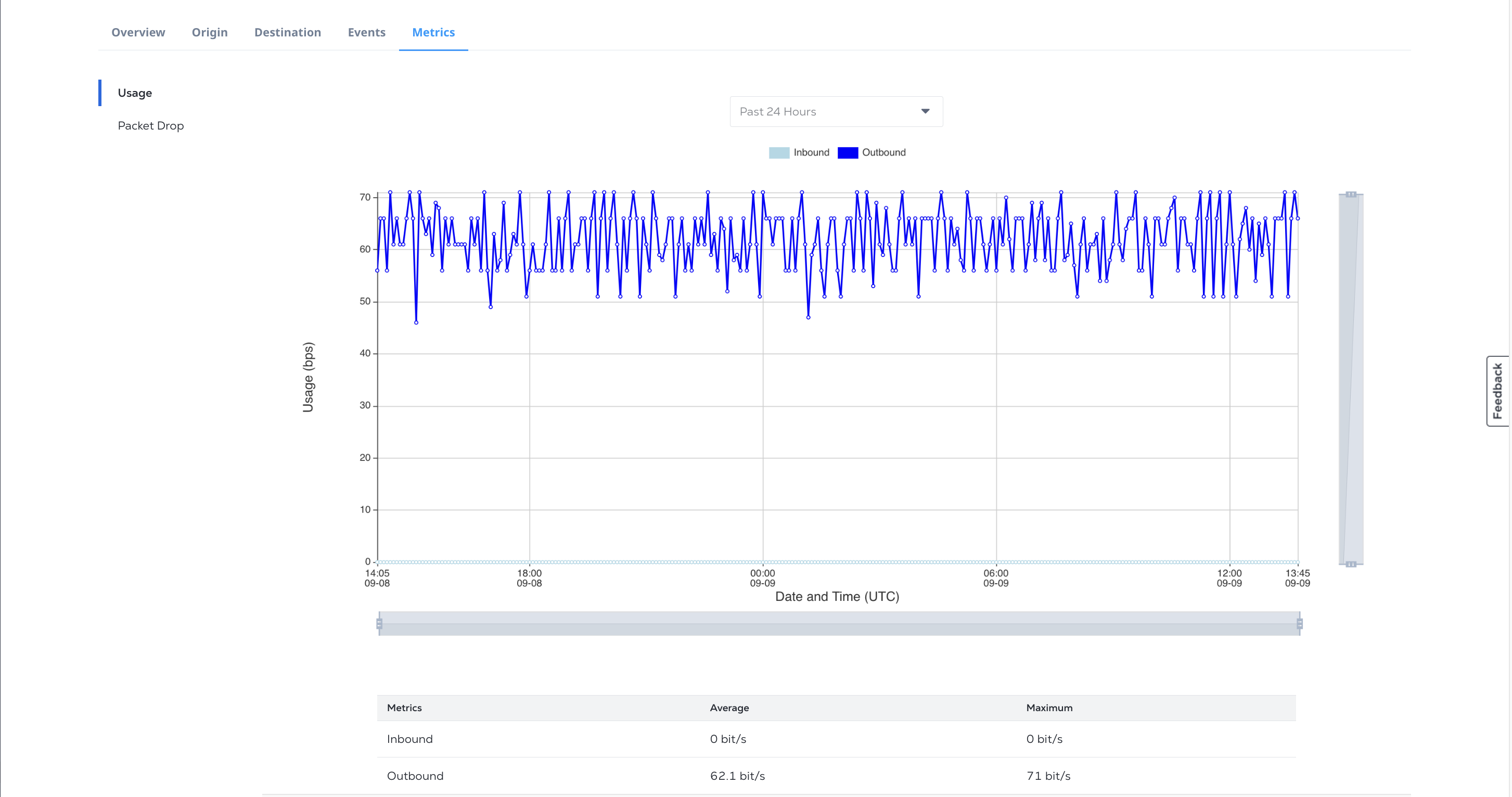Select the Events tab
The width and height of the screenshot is (1512, 797).
(366, 32)
